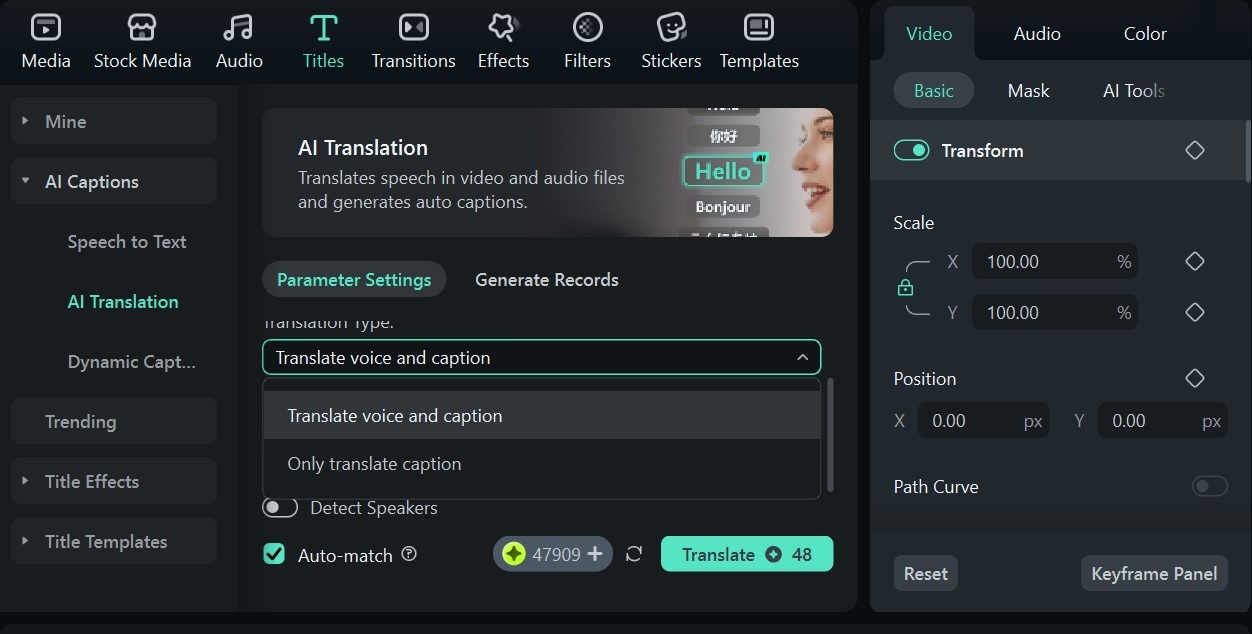Click the Position Y value field

coord(1163,421)
